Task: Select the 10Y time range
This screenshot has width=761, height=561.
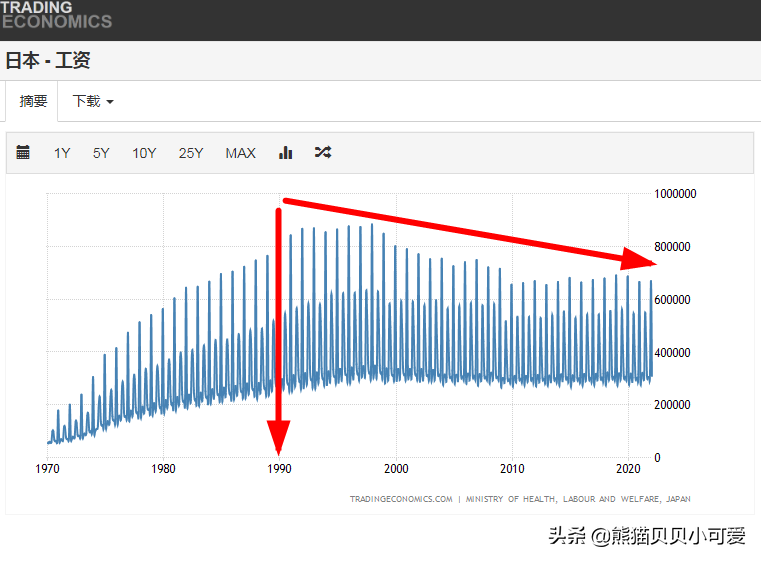Action: pyautogui.click(x=144, y=153)
